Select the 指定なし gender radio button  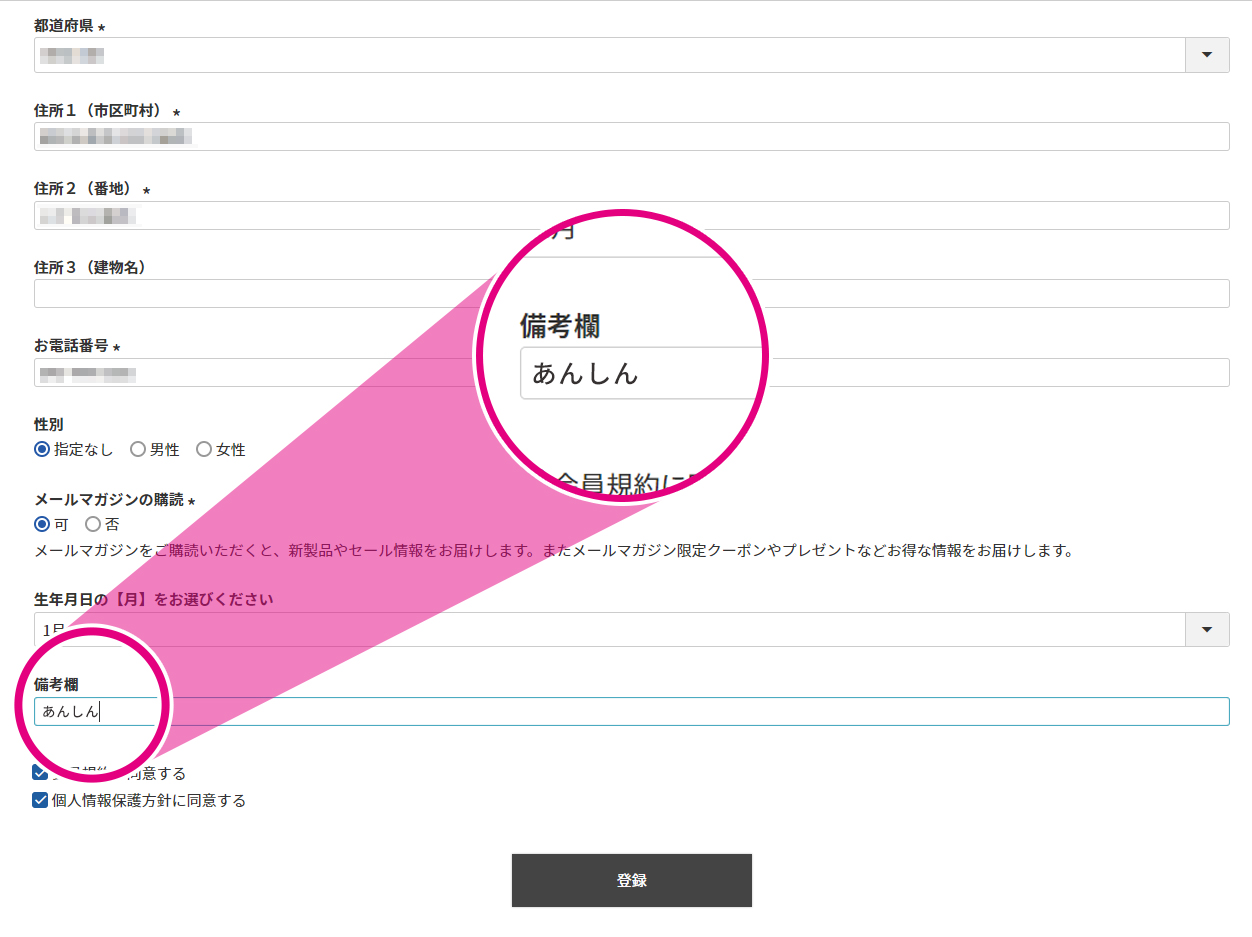tap(42, 450)
